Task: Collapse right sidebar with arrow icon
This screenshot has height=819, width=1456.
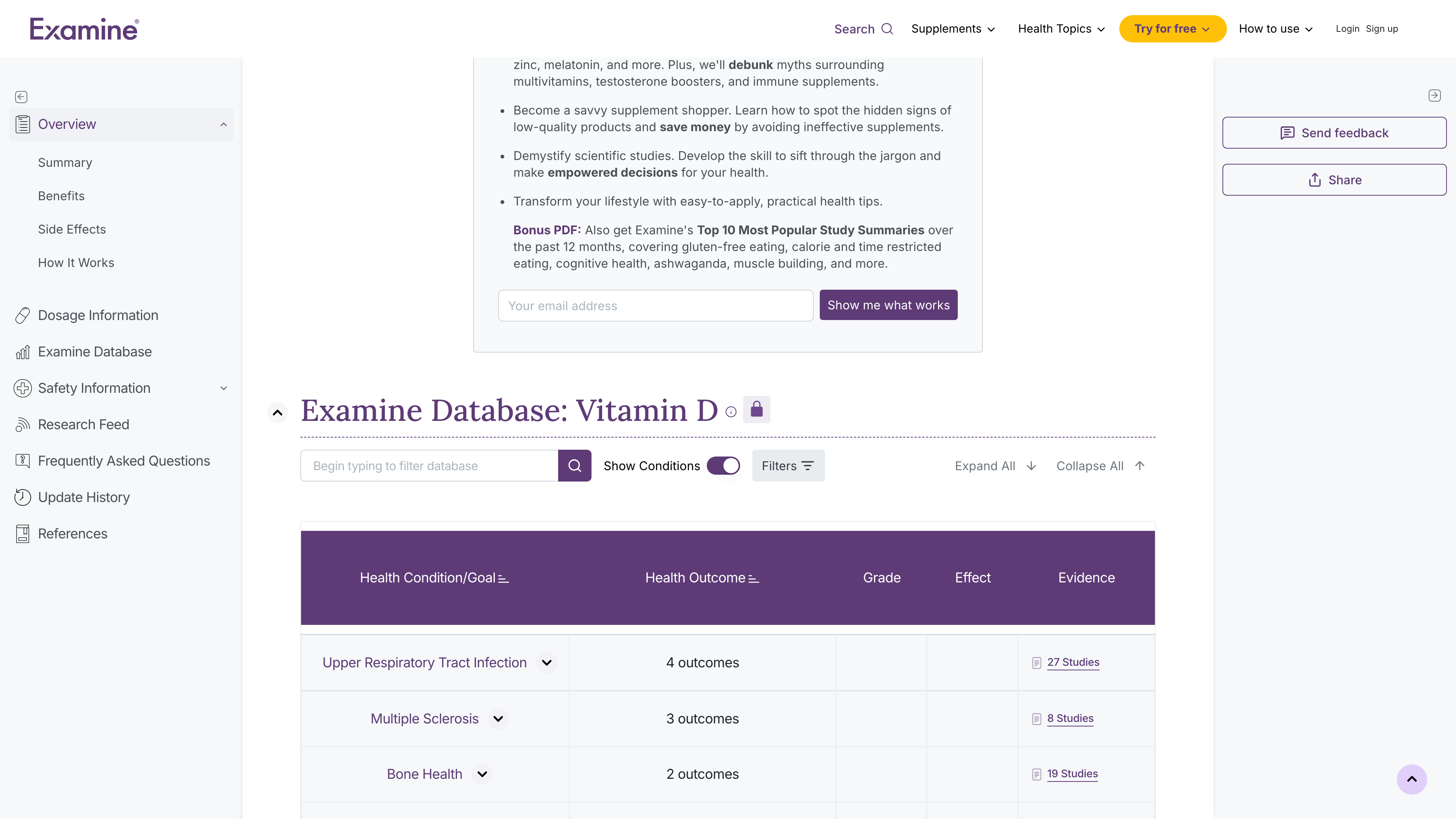Action: pyautogui.click(x=1434, y=96)
